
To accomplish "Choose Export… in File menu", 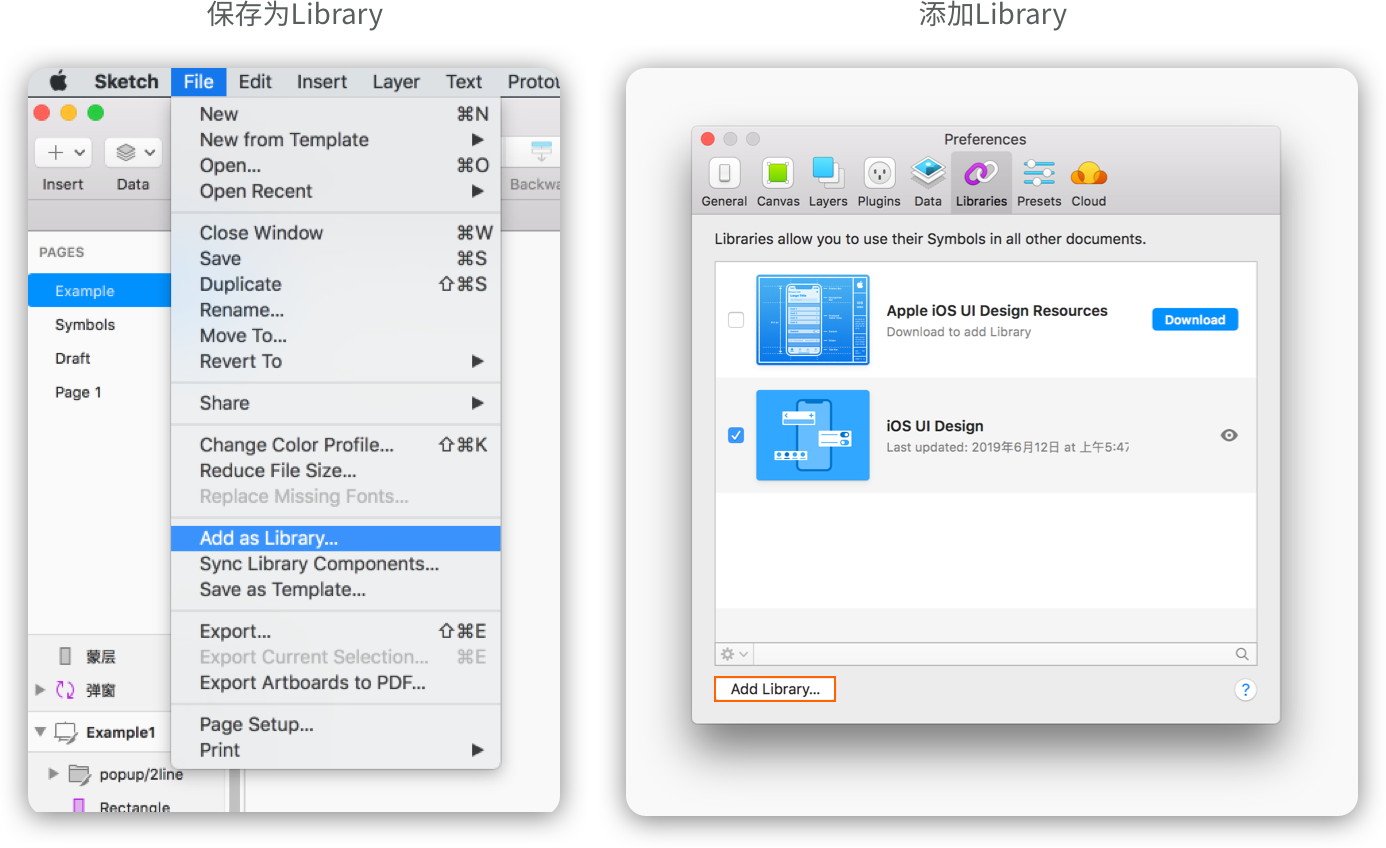I will [336, 631].
